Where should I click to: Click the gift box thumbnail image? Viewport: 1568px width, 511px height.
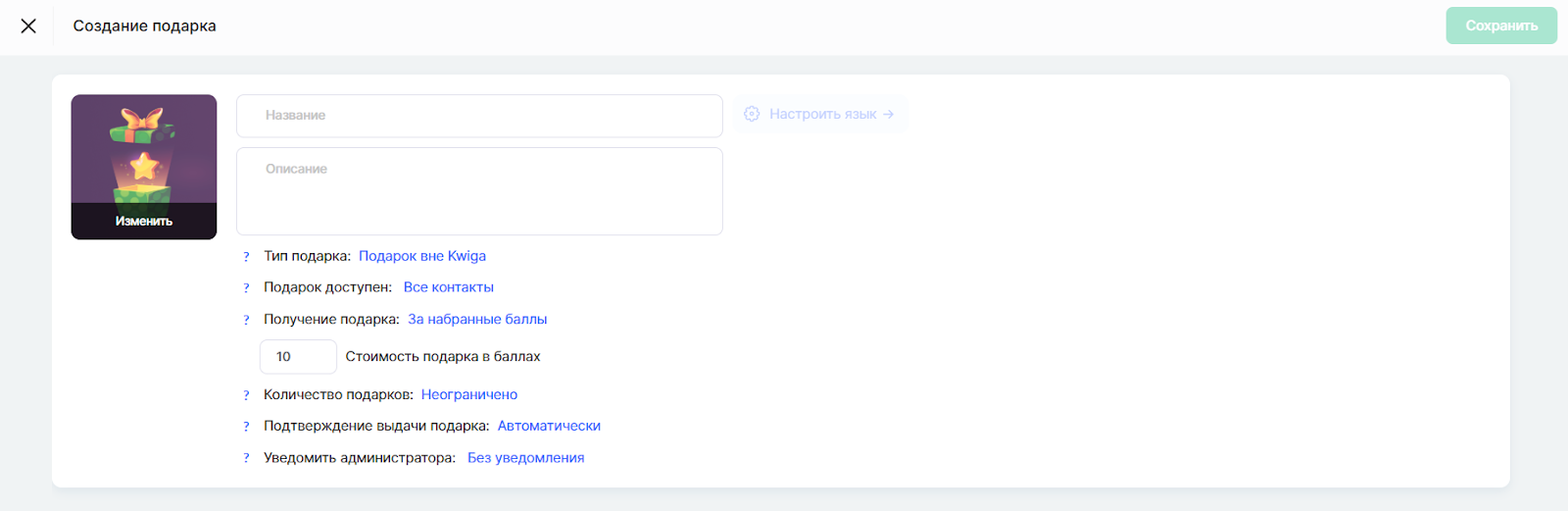[144, 149]
